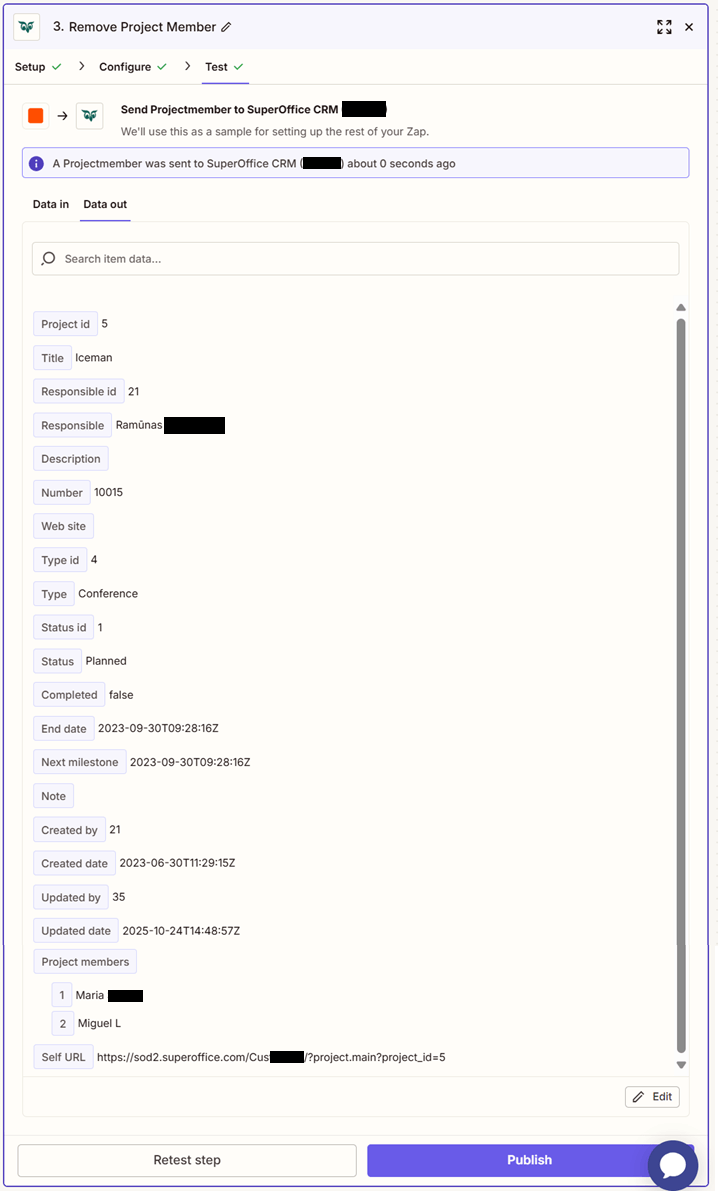Click the info icon in the notification banner
The height and width of the screenshot is (1191, 718).
click(38, 162)
